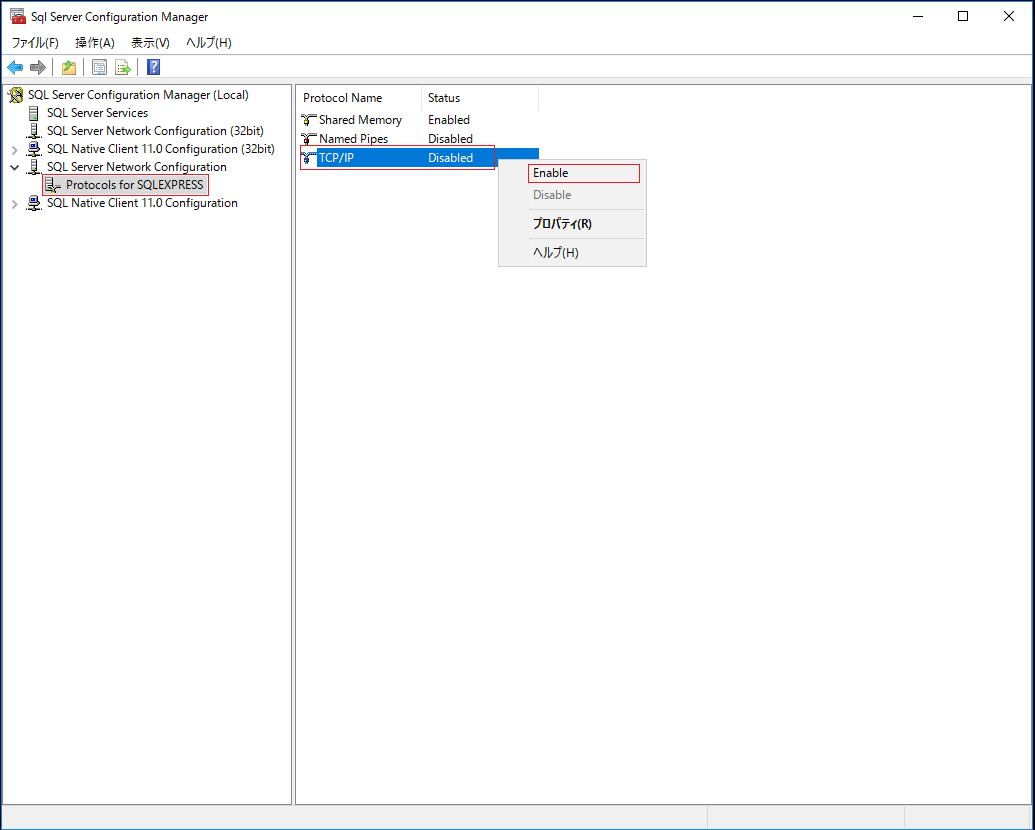
Task: Click the Enabled status of Shared Memory
Action: [x=449, y=120]
